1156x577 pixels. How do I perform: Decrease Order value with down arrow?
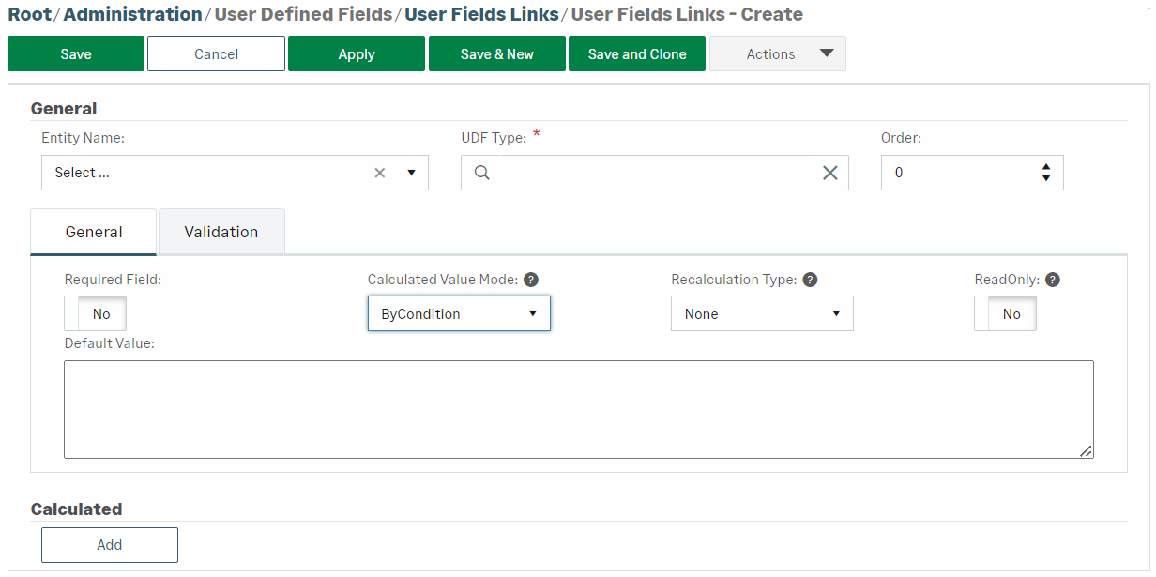point(1046,178)
